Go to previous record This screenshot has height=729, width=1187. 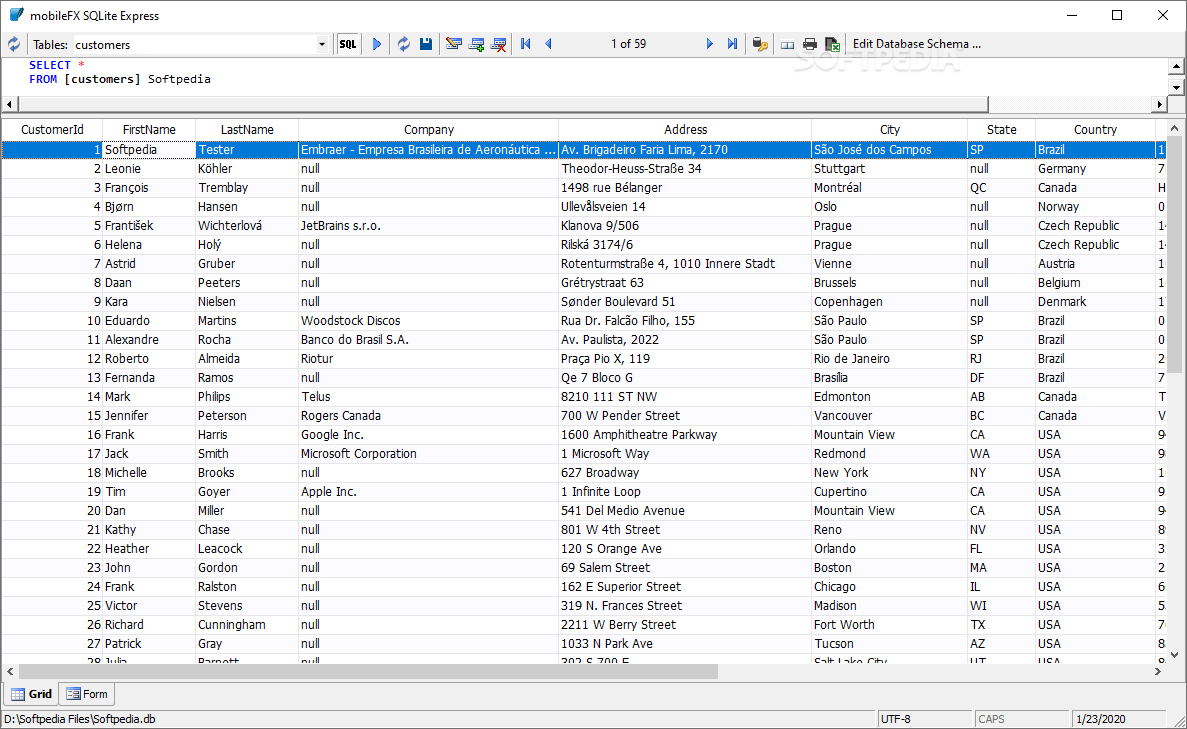click(548, 44)
